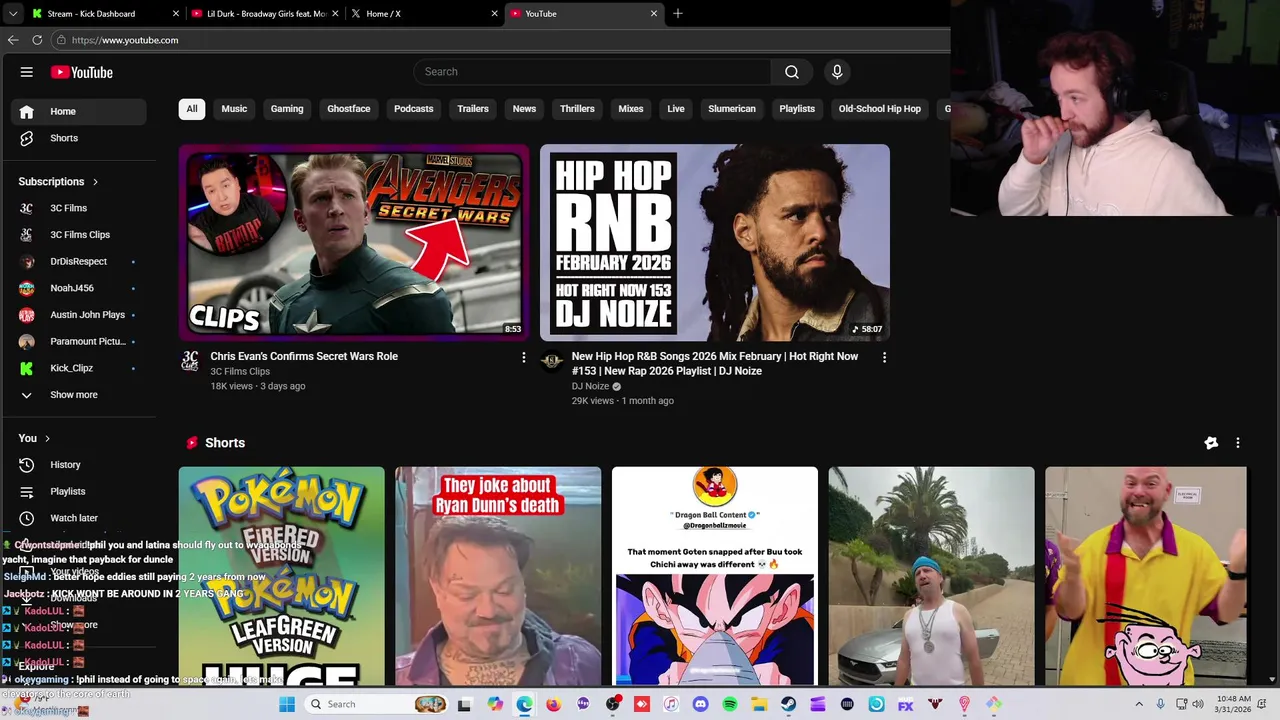Open Spotify from the taskbar
Viewport: 1280px width, 720px height.
(730, 704)
